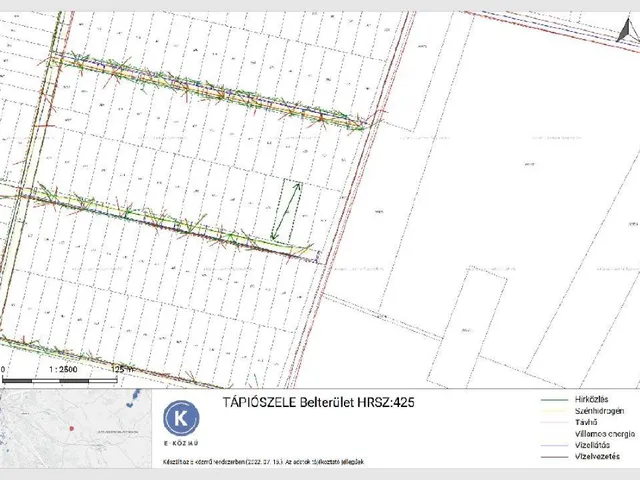Select the Villamos energia legend label
Image resolution: width=640 pixels, height=480 pixels.
tap(606, 433)
